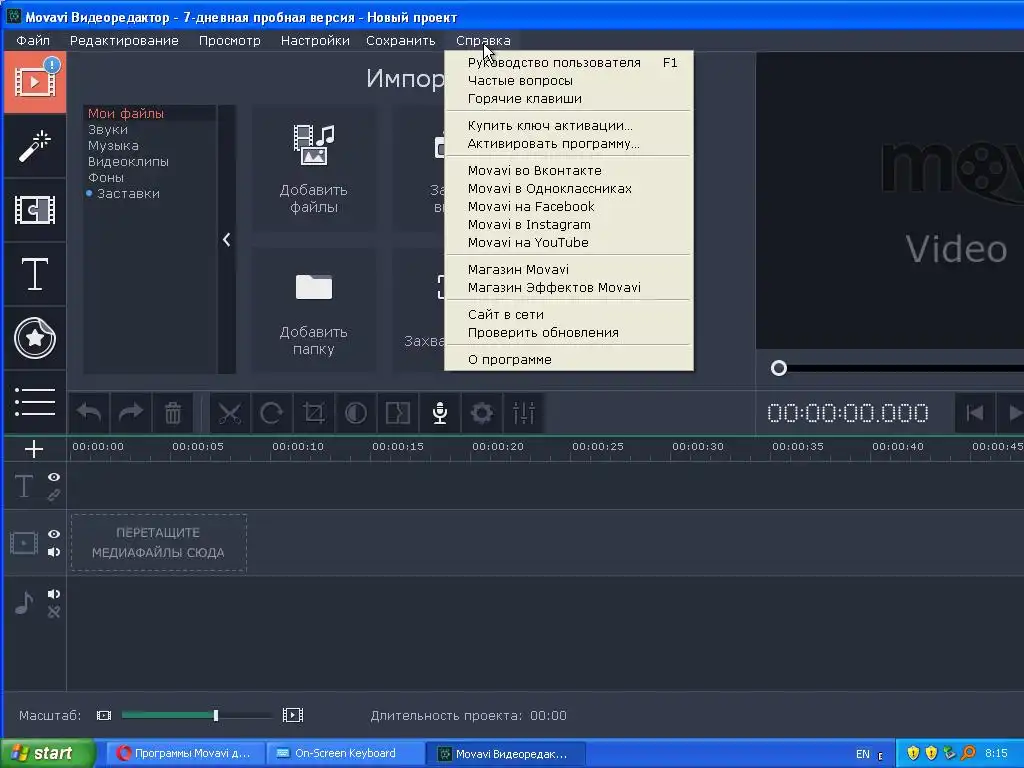Click Add folder icon
This screenshot has height=768, width=1024.
coord(313,287)
